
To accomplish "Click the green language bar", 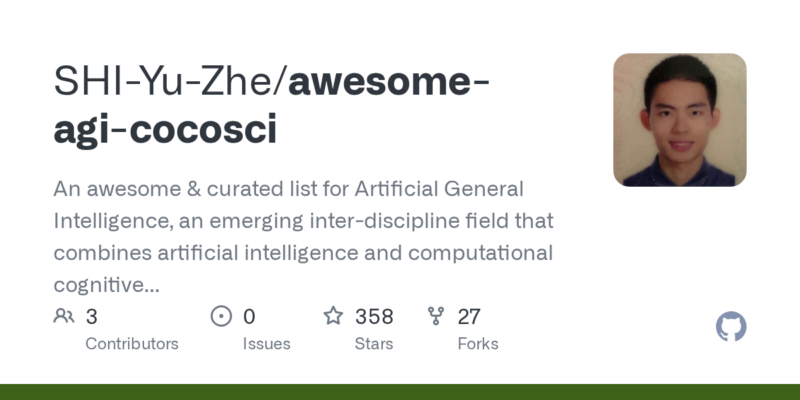I will [400, 391].
